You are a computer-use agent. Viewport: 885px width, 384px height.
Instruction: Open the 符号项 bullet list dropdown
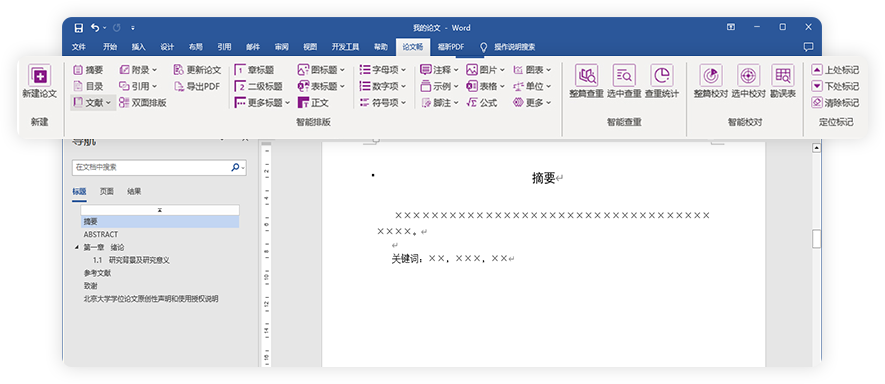[383, 103]
